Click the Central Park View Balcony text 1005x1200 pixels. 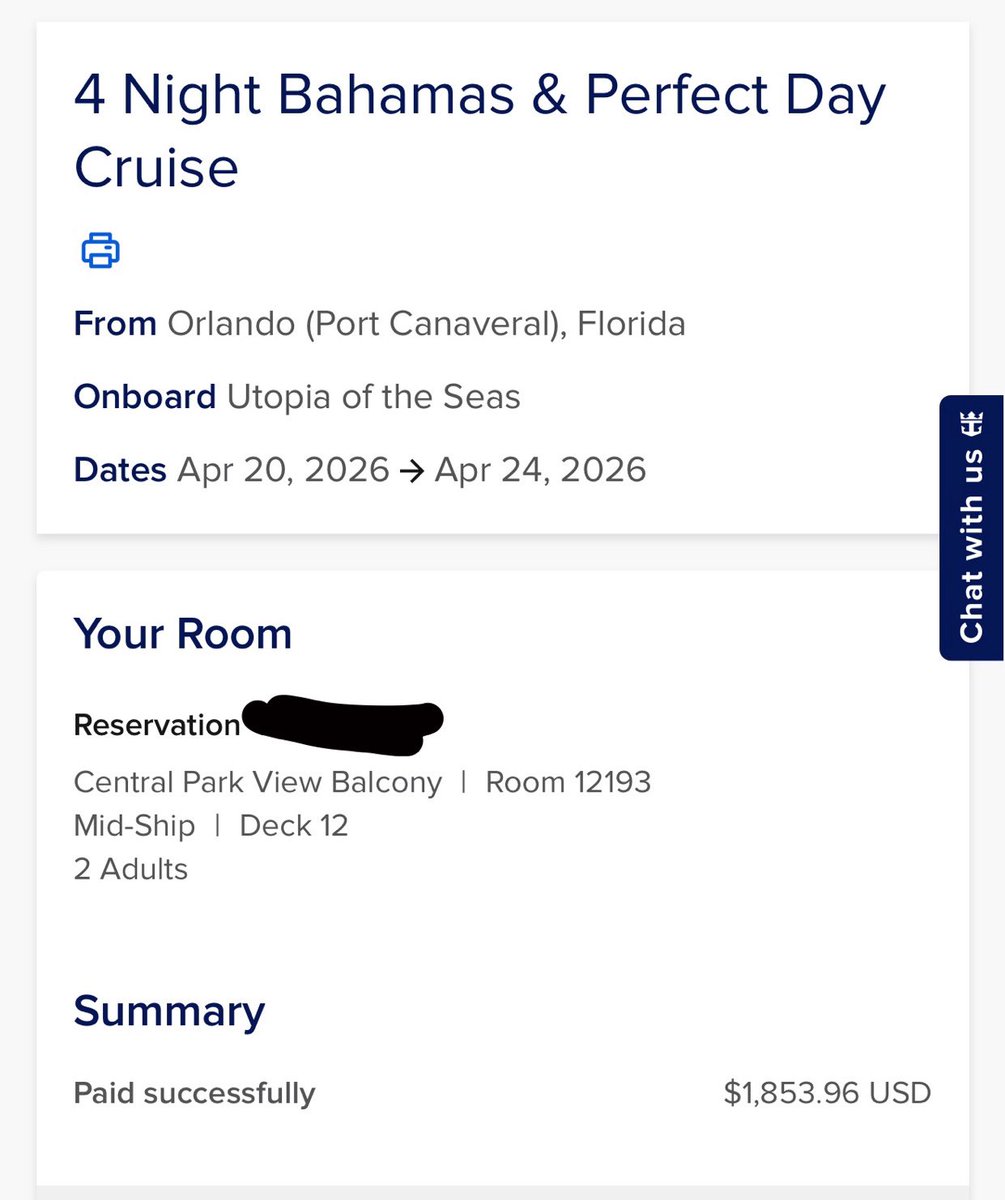point(258,782)
